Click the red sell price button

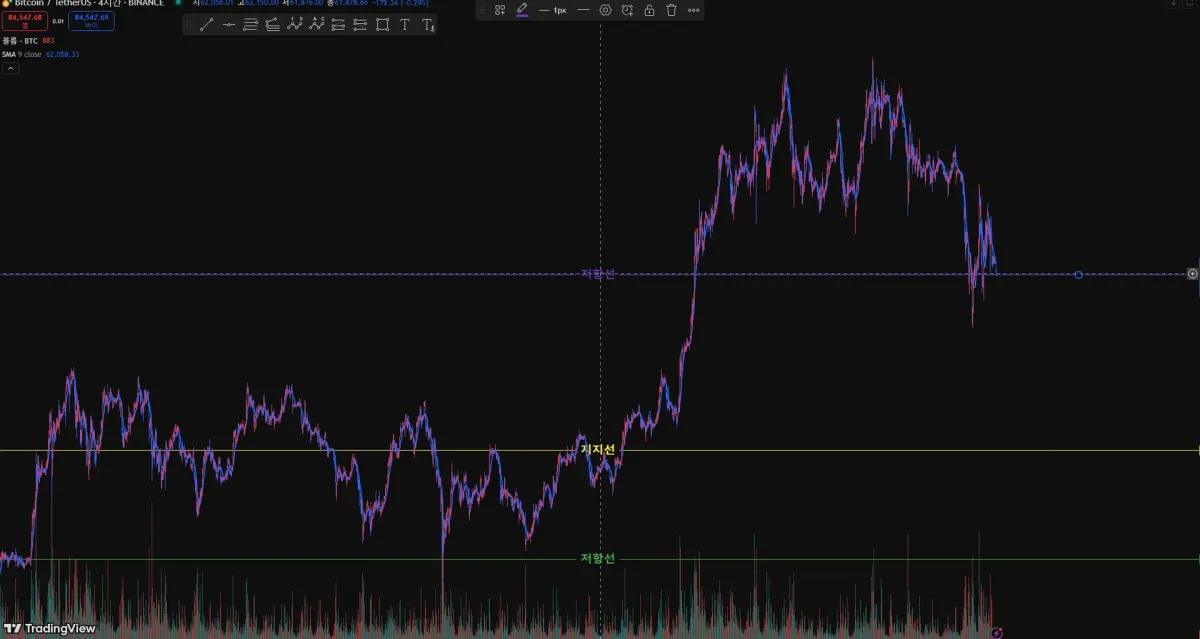point(24,20)
